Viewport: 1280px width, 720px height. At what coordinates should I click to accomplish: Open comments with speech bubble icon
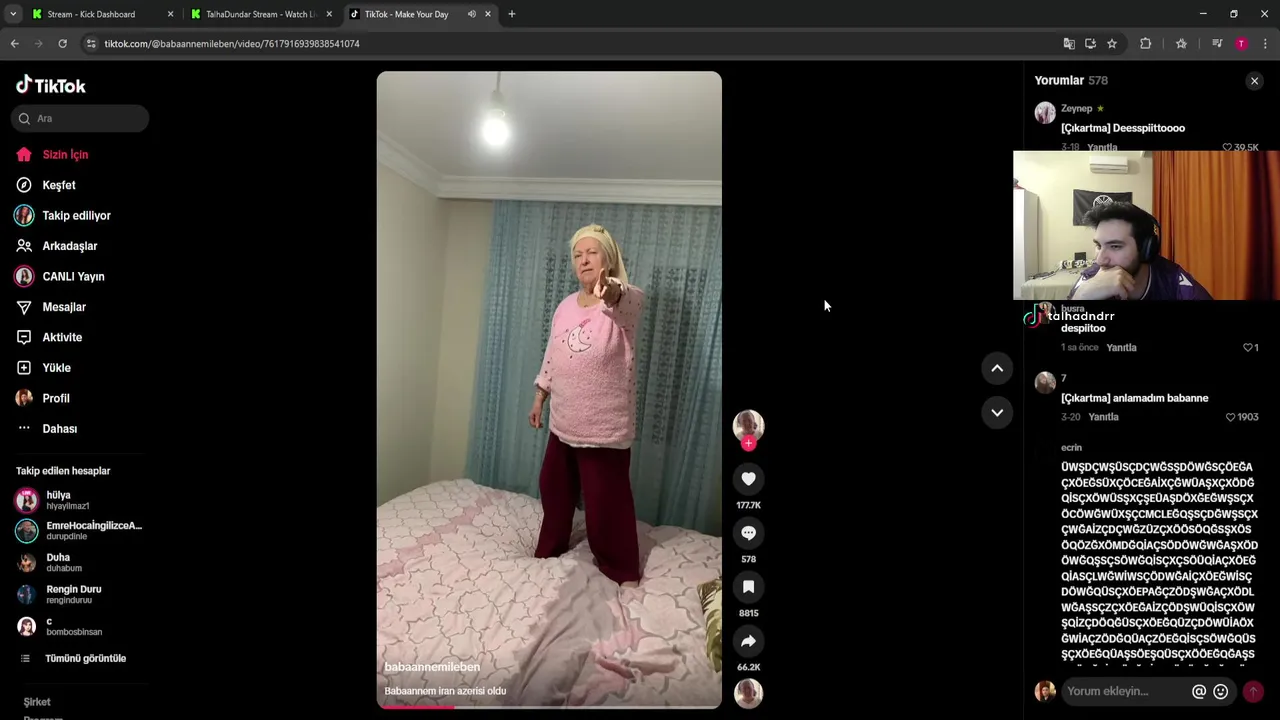click(x=748, y=533)
